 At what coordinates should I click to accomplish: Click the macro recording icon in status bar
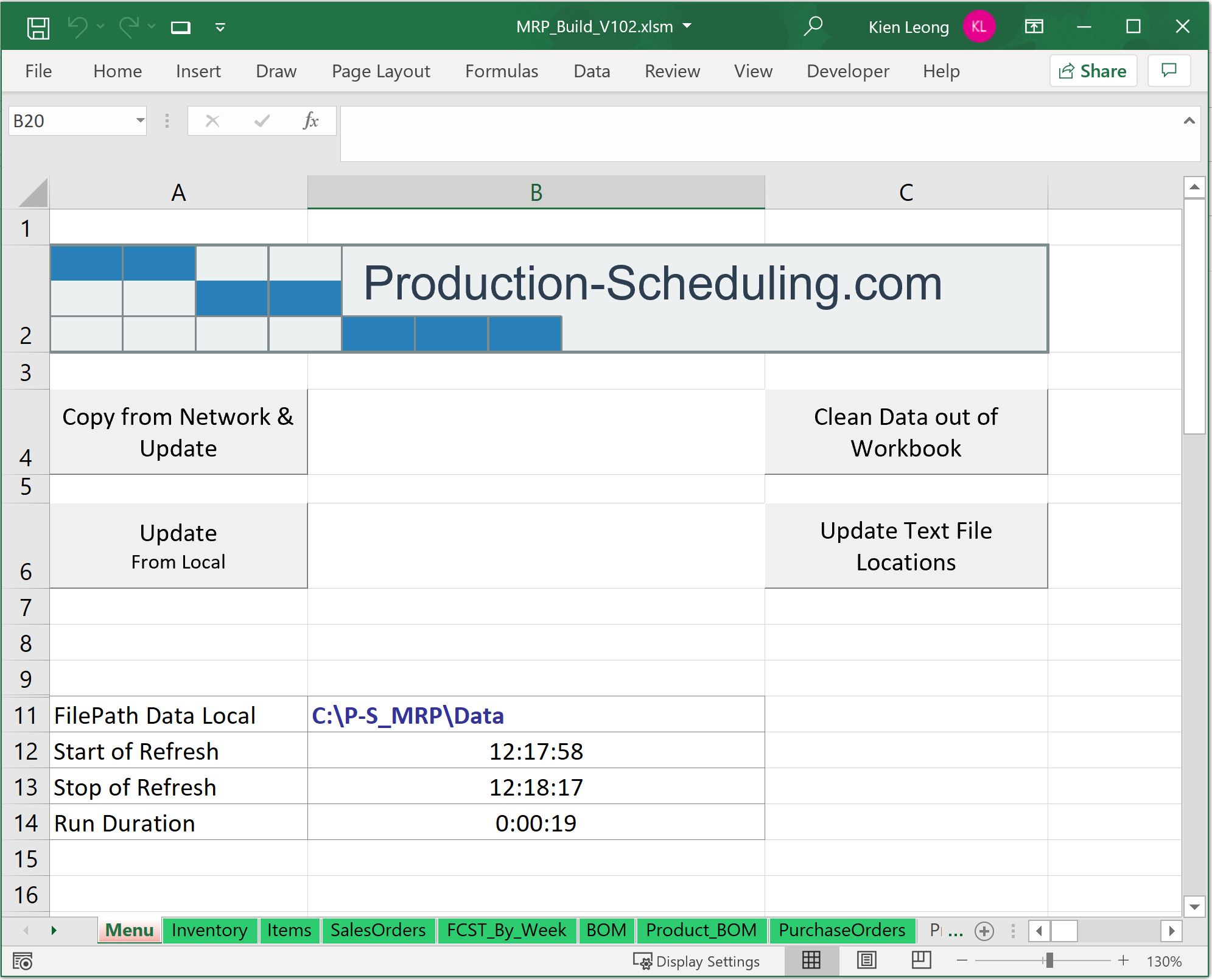point(23,961)
